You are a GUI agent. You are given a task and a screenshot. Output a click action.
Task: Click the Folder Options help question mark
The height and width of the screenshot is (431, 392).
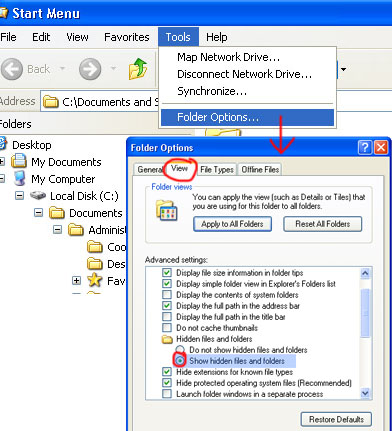point(365,147)
